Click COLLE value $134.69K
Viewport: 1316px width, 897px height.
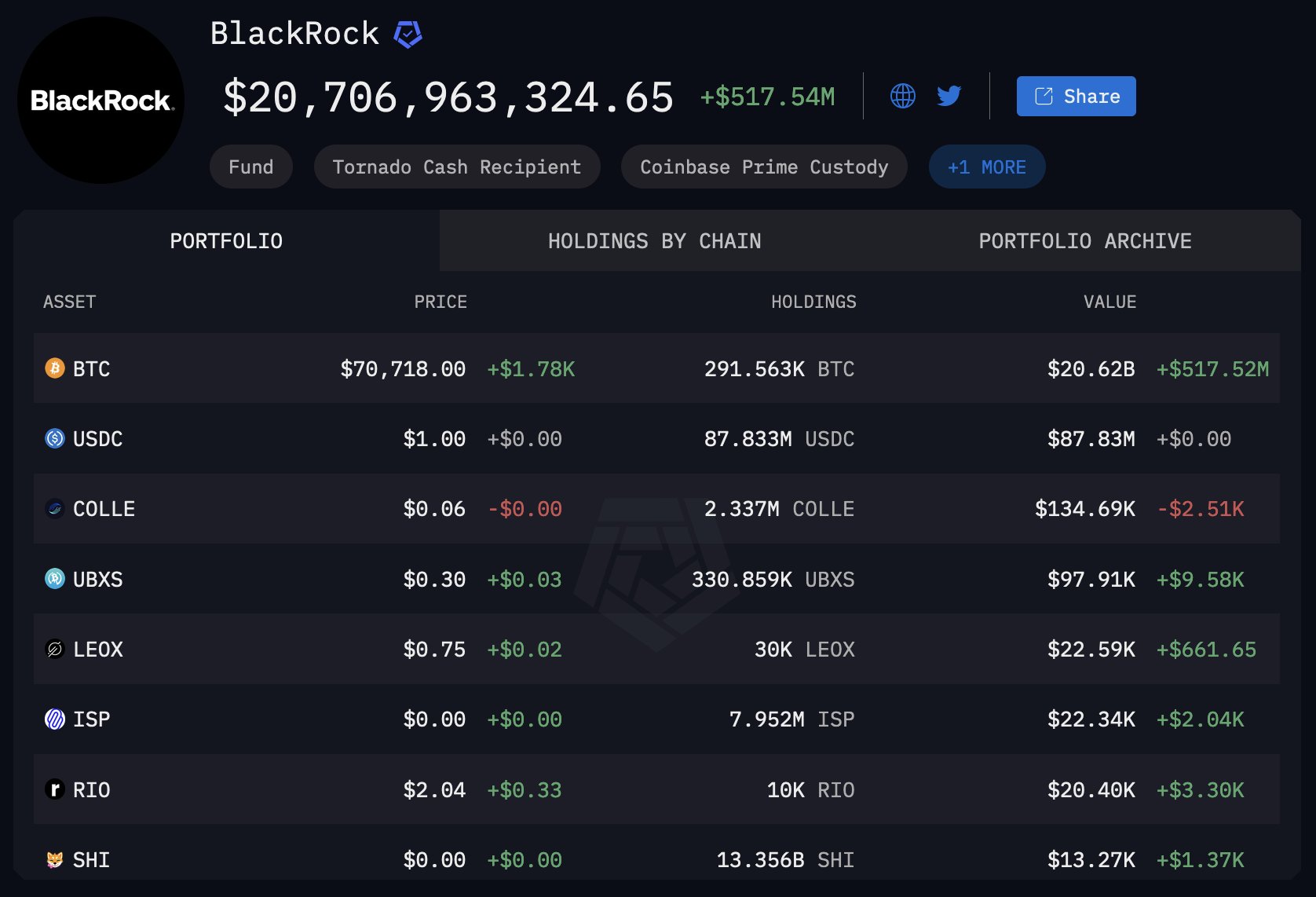click(x=1084, y=509)
